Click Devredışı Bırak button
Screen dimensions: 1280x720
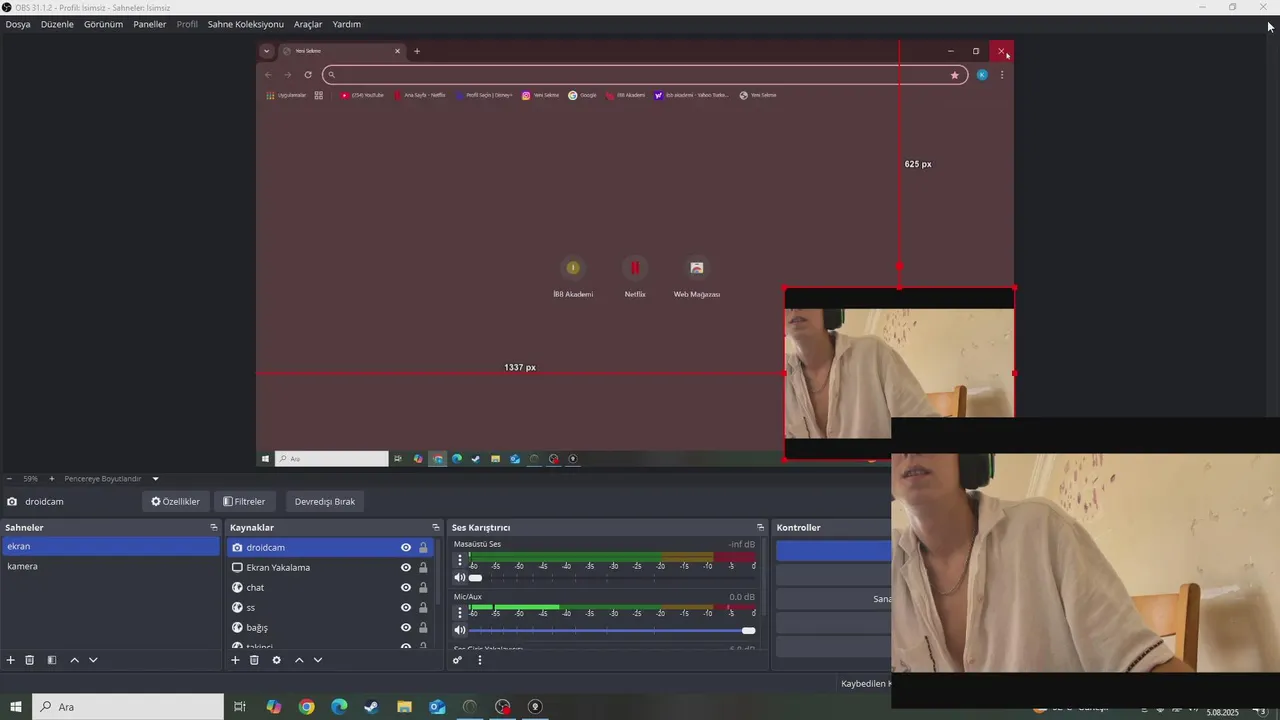(x=325, y=501)
